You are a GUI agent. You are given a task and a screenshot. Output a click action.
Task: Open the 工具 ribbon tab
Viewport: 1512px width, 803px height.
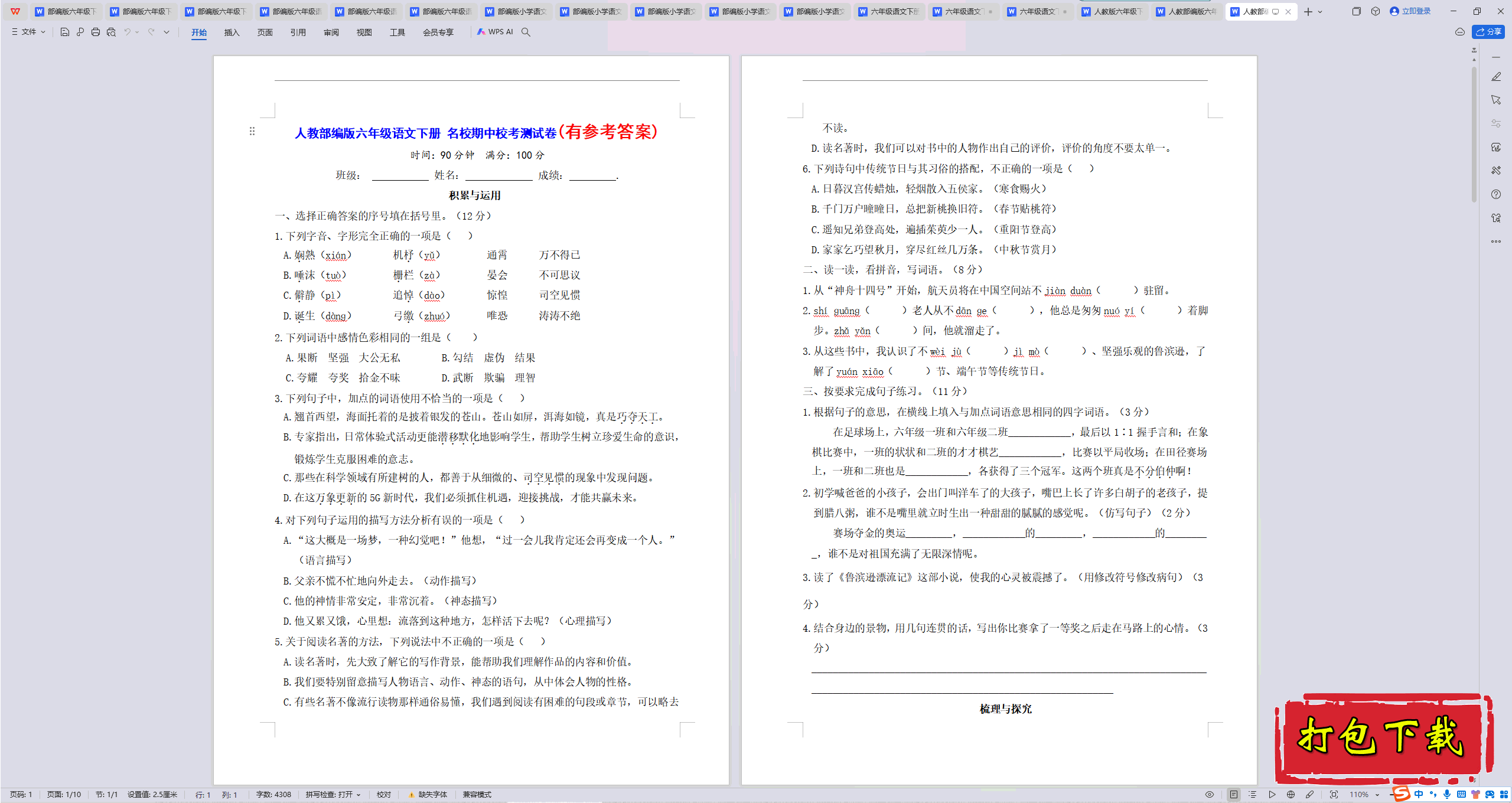coord(397,32)
